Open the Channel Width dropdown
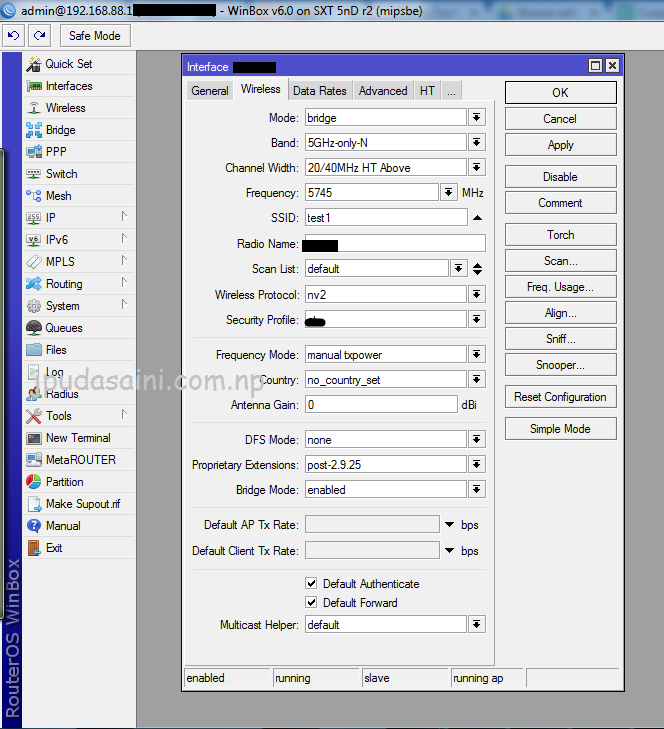 477,167
